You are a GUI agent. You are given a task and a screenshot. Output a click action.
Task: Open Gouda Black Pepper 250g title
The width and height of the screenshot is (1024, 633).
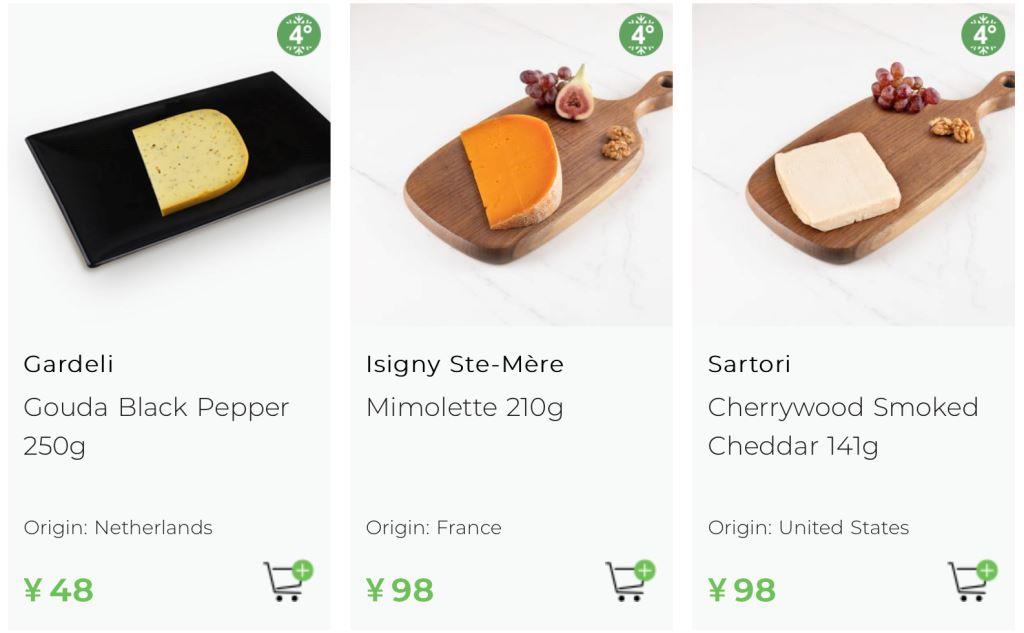pyautogui.click(x=156, y=427)
